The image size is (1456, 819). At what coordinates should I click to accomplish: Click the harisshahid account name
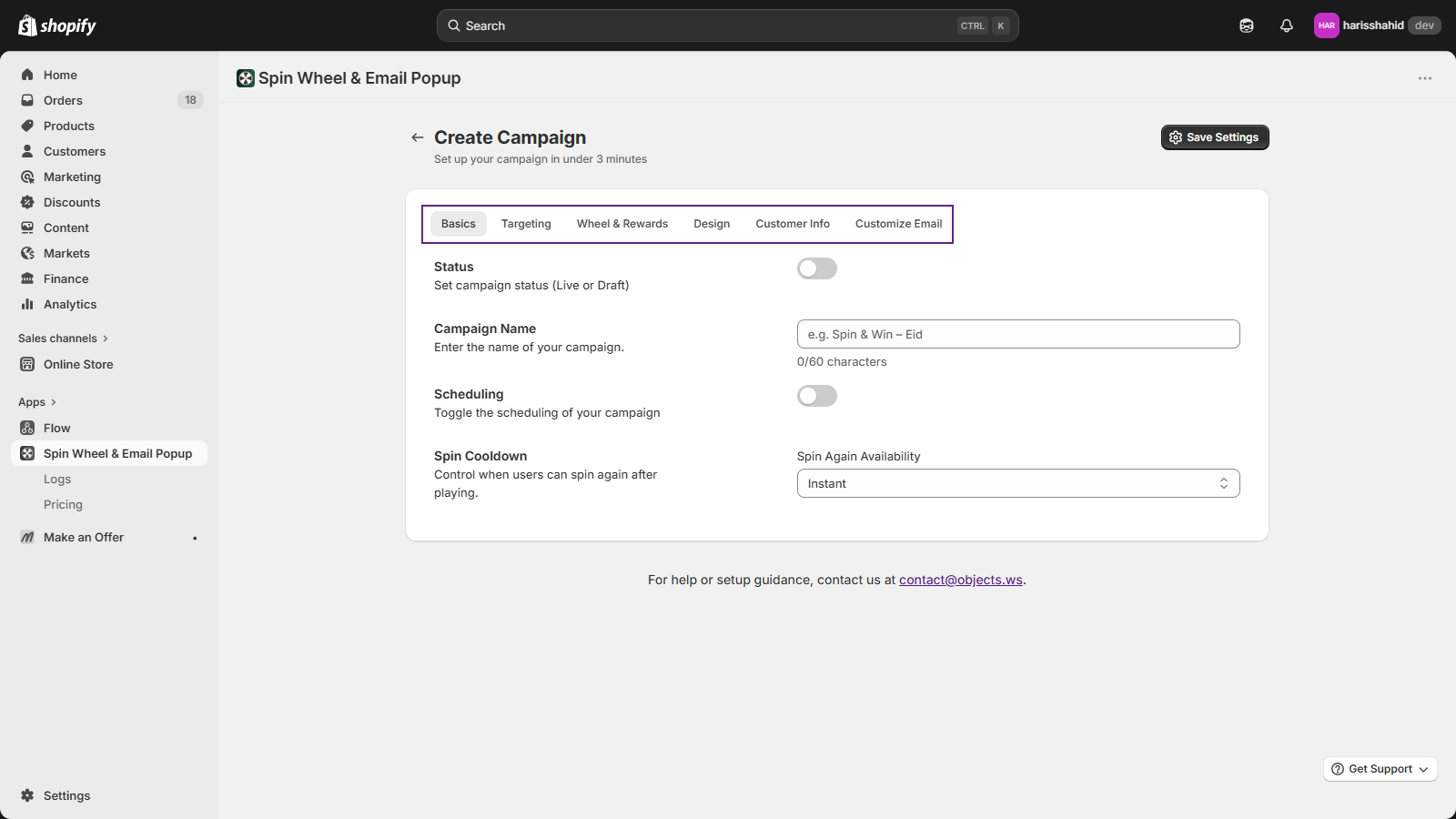pos(1373,25)
